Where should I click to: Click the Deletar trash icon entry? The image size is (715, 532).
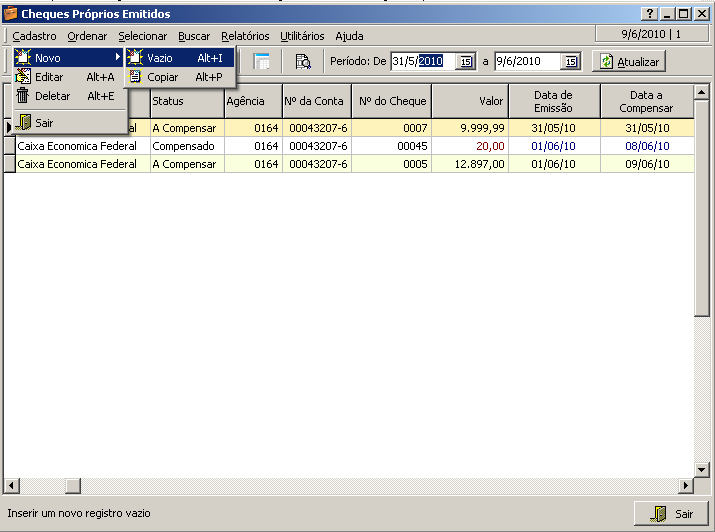(x=23, y=96)
